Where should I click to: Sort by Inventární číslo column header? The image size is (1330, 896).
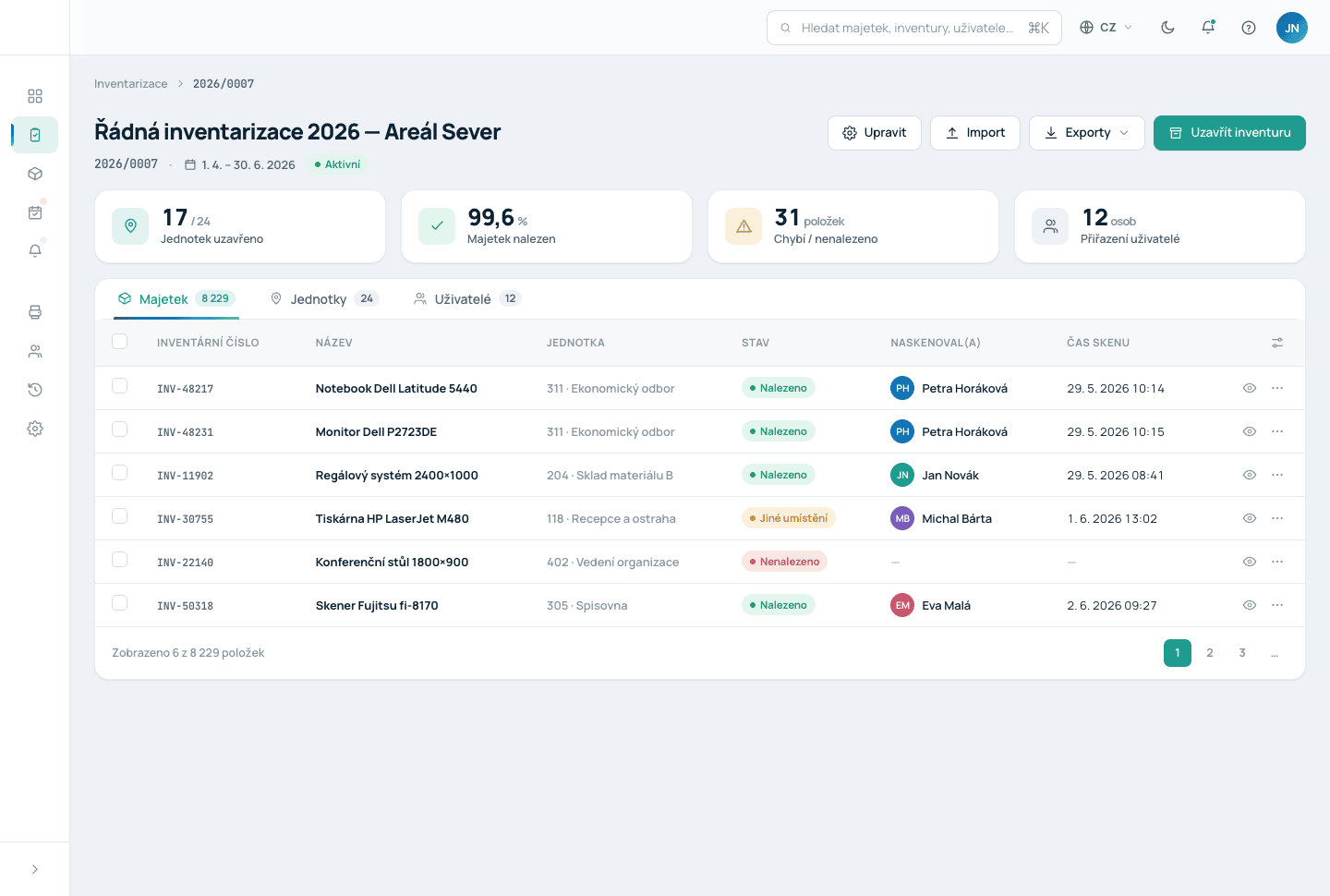click(208, 343)
